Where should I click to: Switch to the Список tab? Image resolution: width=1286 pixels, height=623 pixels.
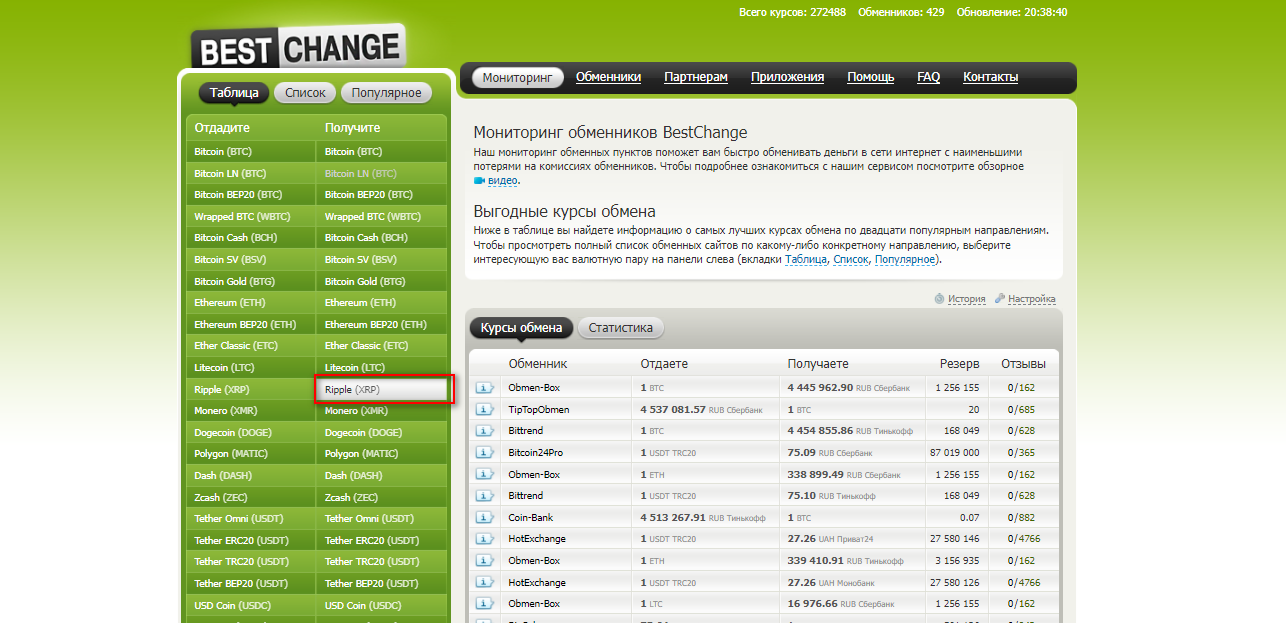coord(305,93)
